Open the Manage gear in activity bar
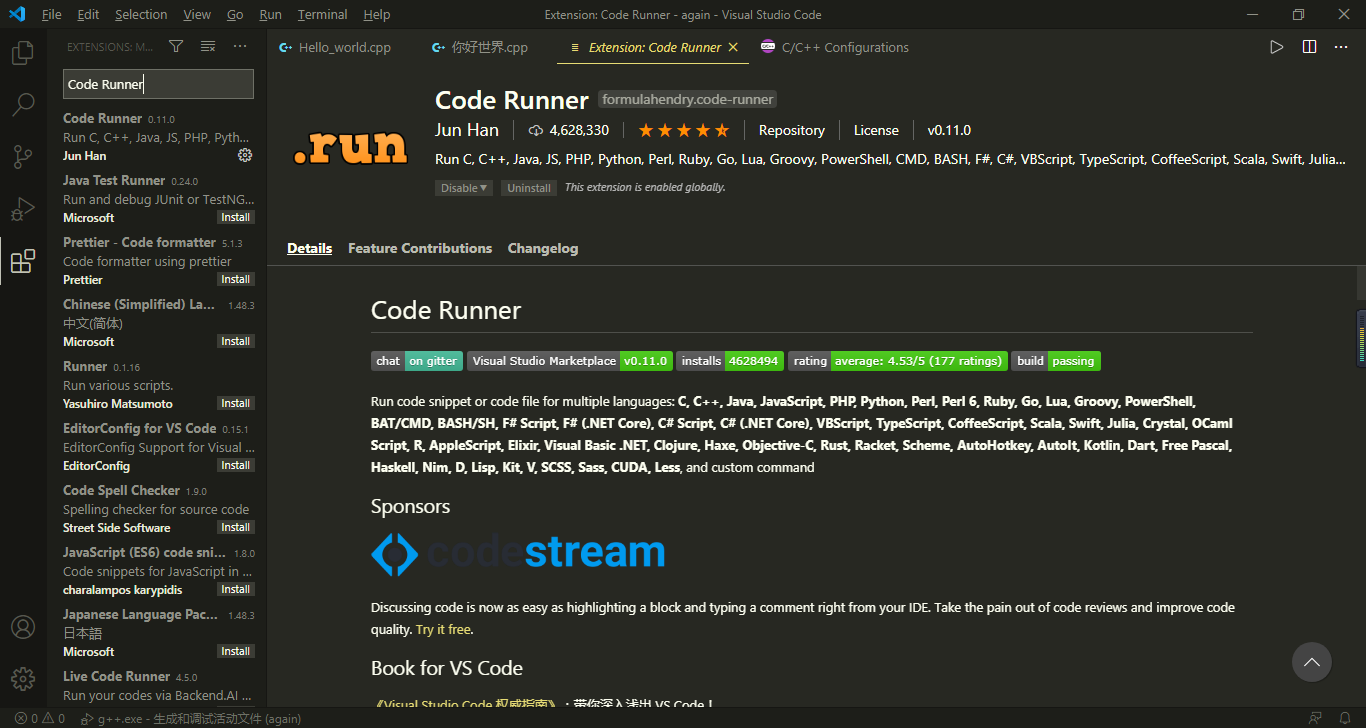 pyautogui.click(x=23, y=679)
